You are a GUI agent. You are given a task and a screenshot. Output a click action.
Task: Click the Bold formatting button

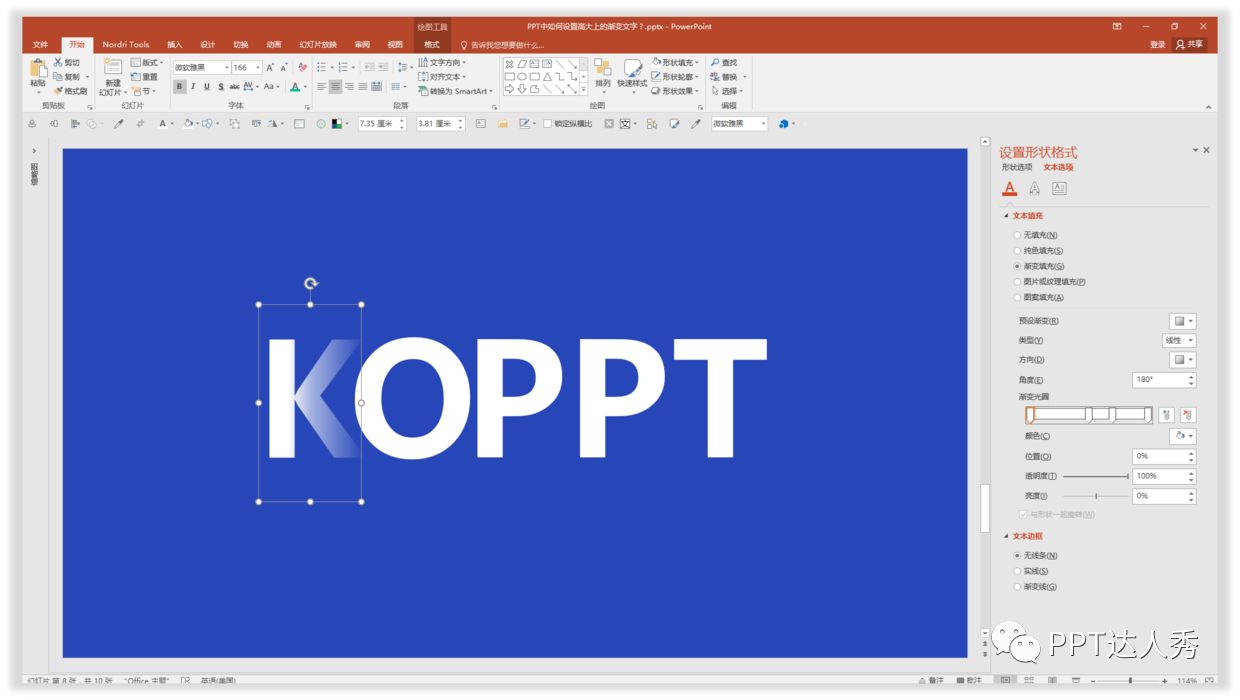[x=180, y=87]
